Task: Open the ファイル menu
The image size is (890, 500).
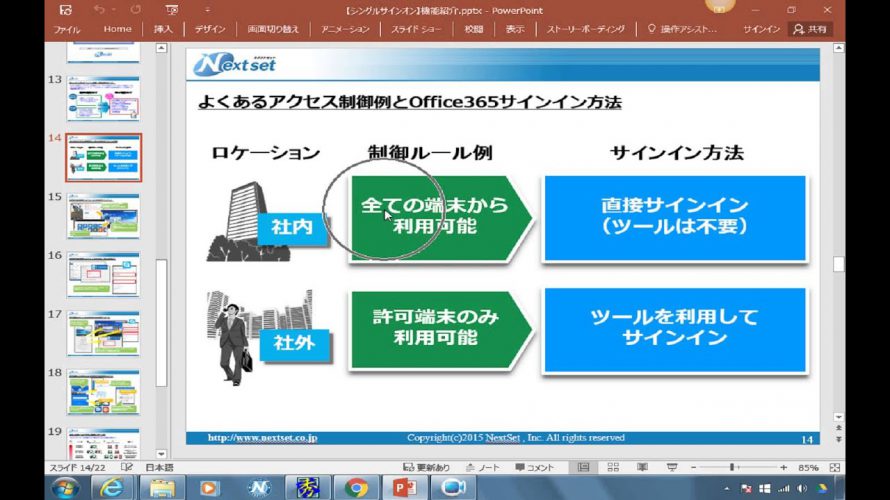Action: pos(67,29)
